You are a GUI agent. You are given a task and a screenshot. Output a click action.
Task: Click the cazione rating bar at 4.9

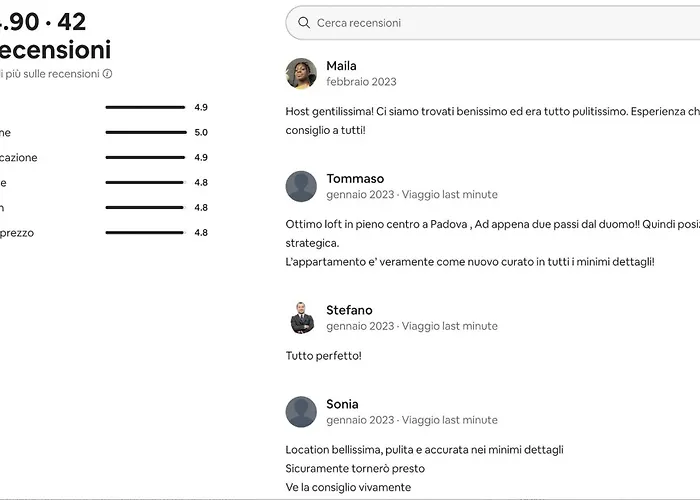pyautogui.click(x=145, y=158)
